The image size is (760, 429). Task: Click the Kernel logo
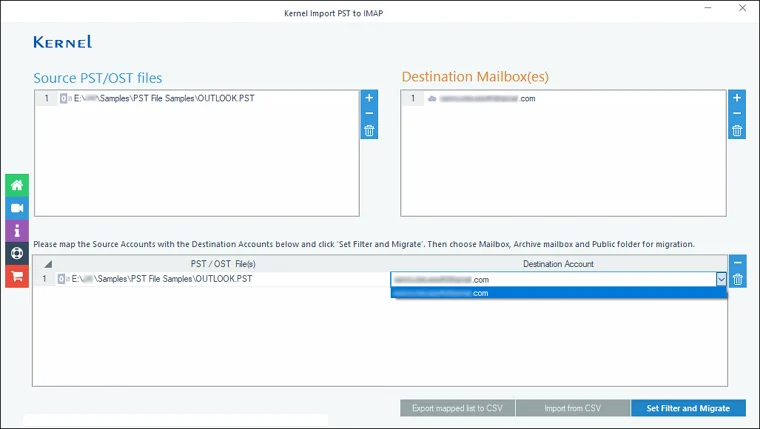click(63, 42)
